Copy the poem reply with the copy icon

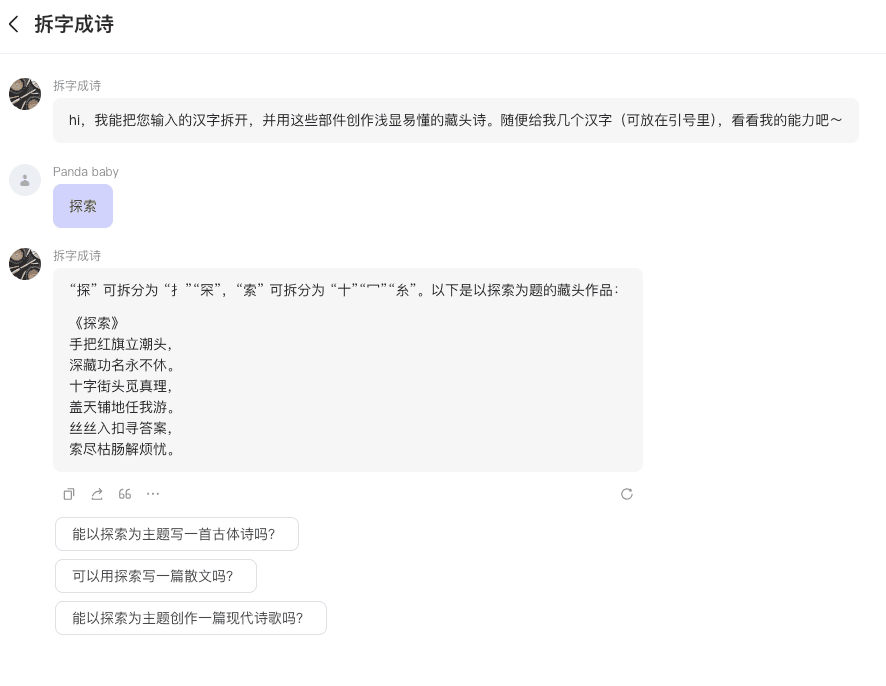69,494
